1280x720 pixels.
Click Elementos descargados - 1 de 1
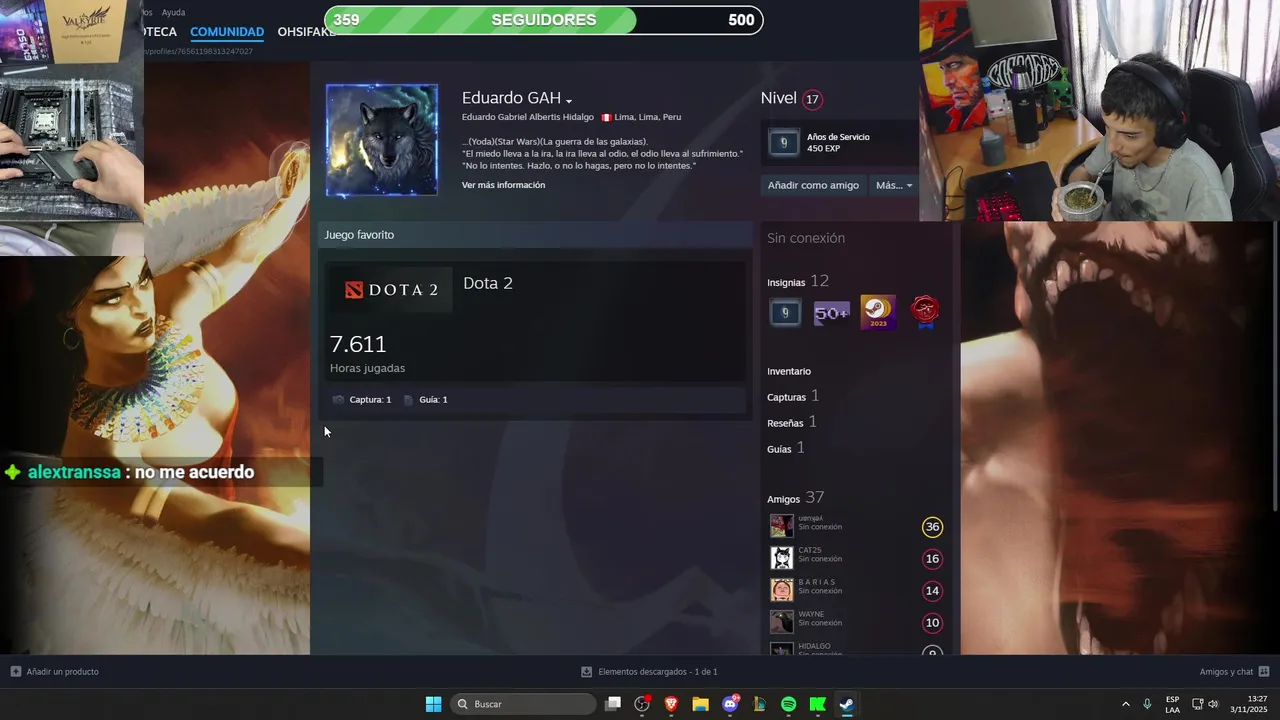click(658, 672)
